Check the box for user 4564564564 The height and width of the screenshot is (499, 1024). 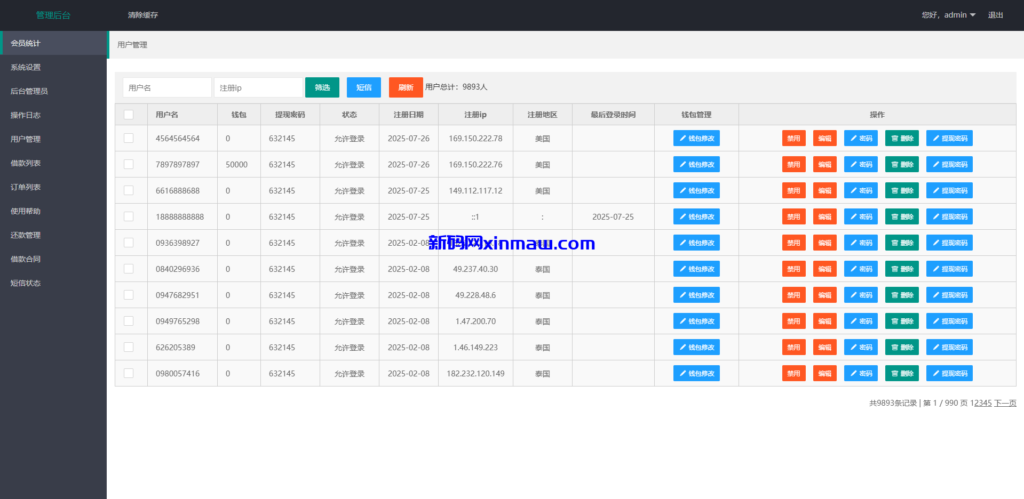coord(128,138)
